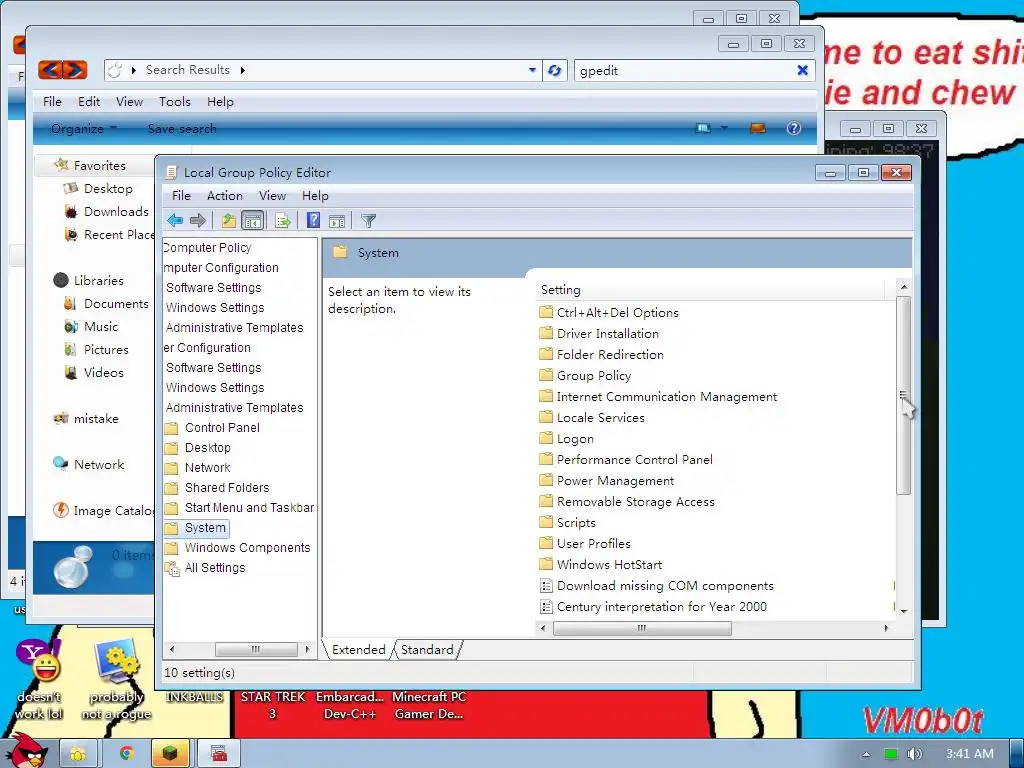
Task: Open the Edit menu in Explorer window
Action: 89,101
